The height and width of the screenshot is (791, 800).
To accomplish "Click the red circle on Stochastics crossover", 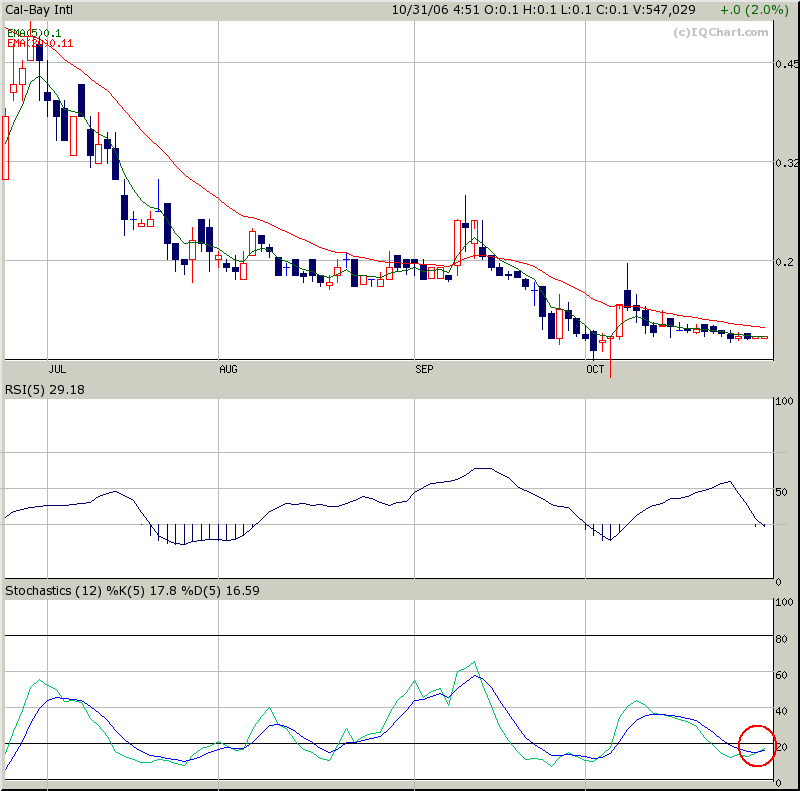I will (x=757, y=745).
